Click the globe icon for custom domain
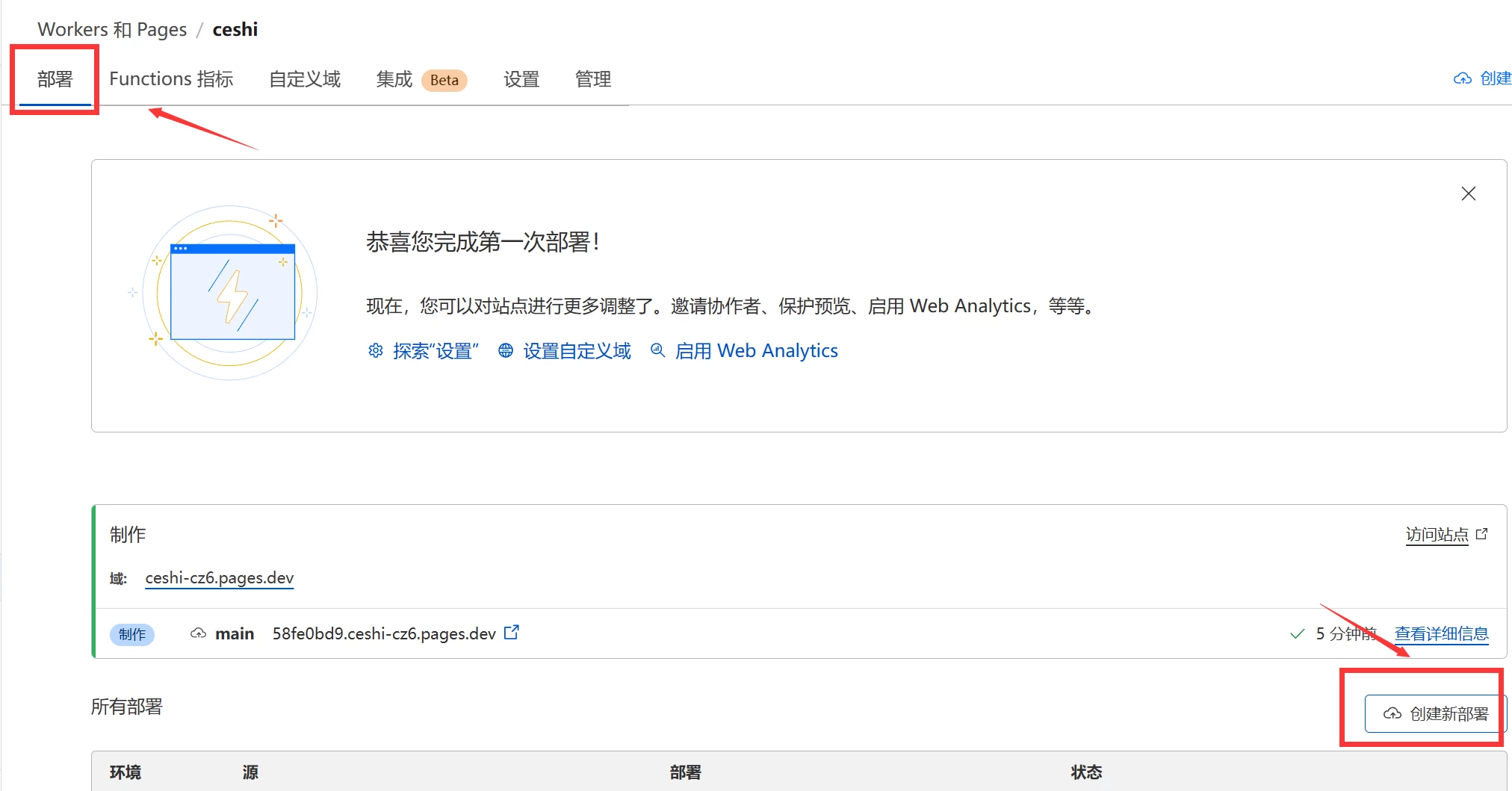The image size is (1512, 791). 506,350
